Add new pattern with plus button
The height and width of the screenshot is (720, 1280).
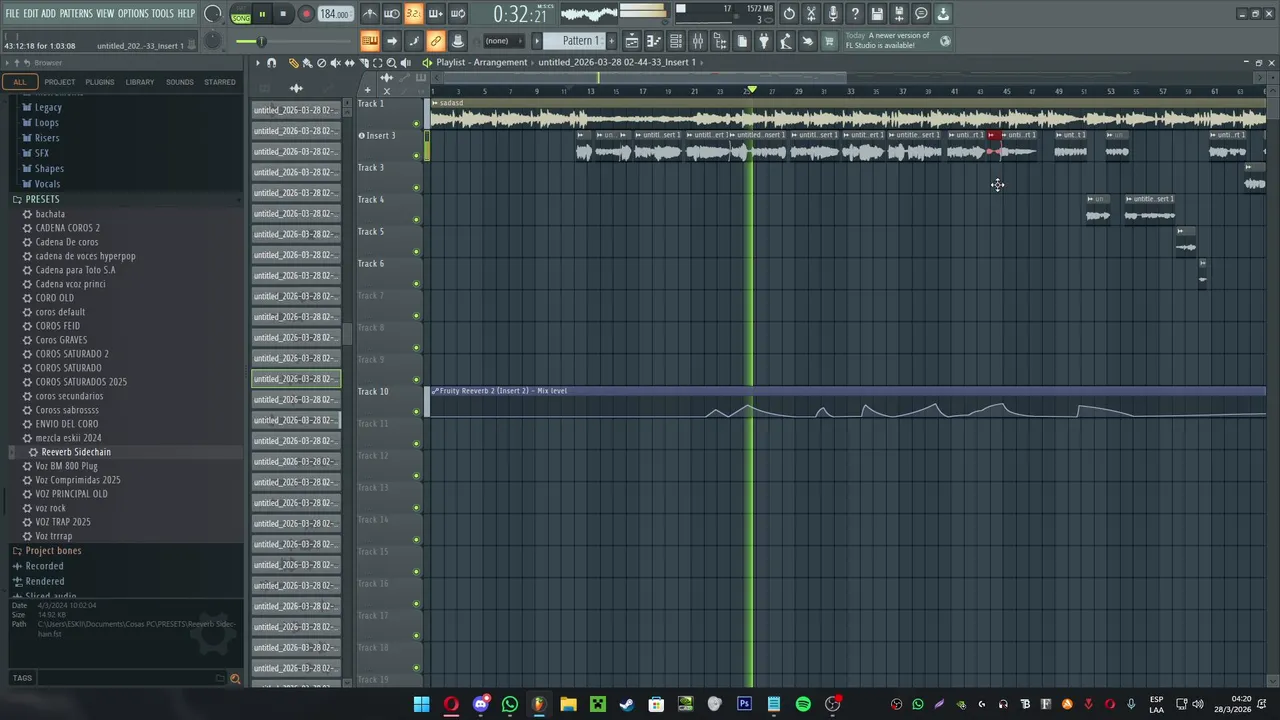tap(612, 41)
